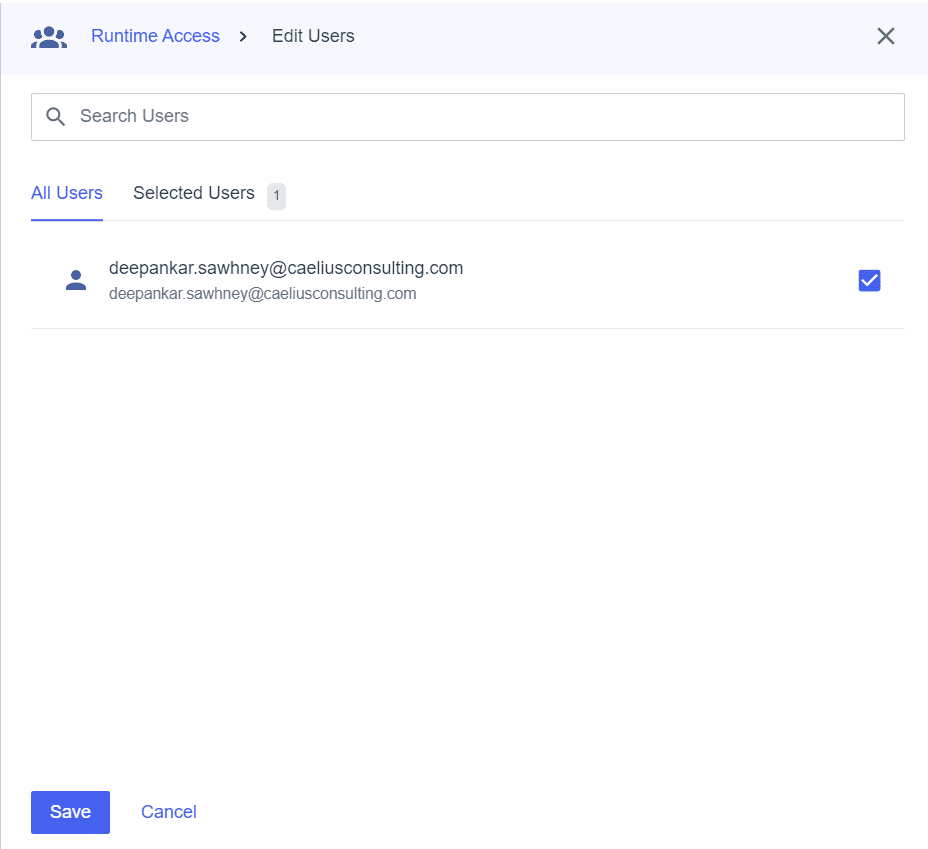Screen dimensions: 928x849
Task: Select the Edit Users breadcrumb title
Action: point(313,36)
